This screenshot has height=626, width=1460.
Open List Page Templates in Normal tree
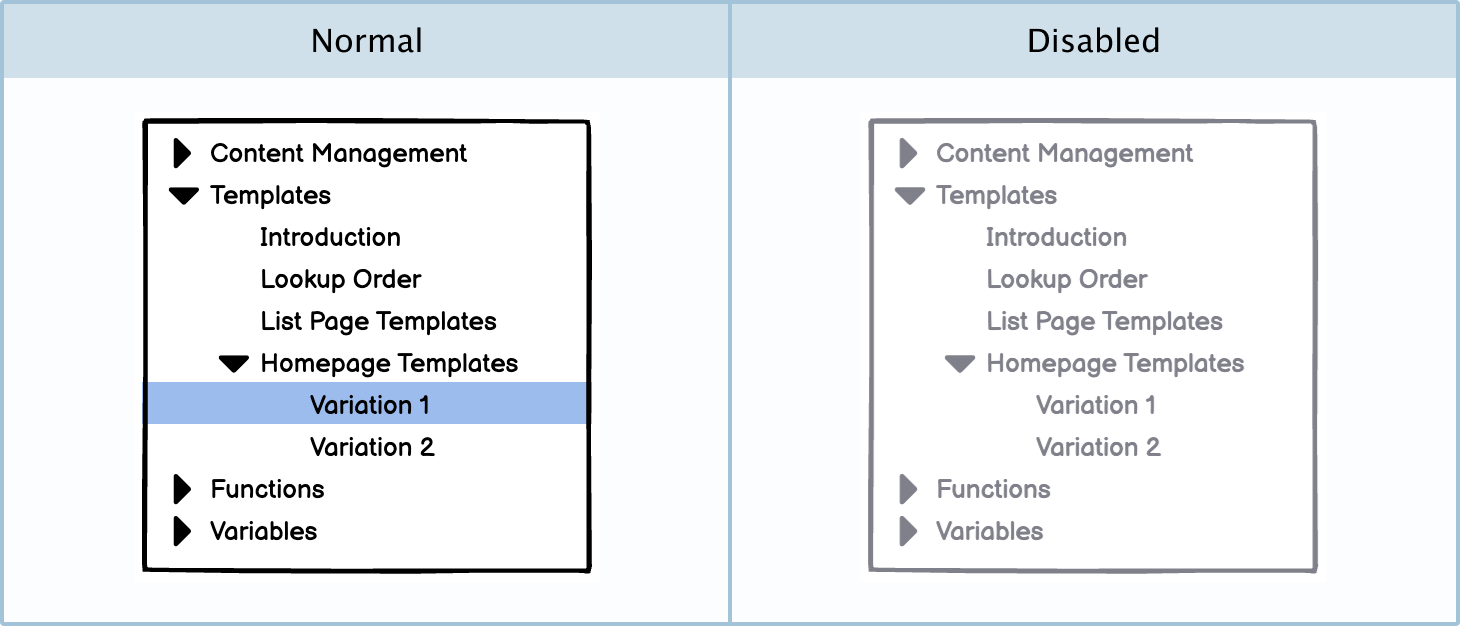378,321
